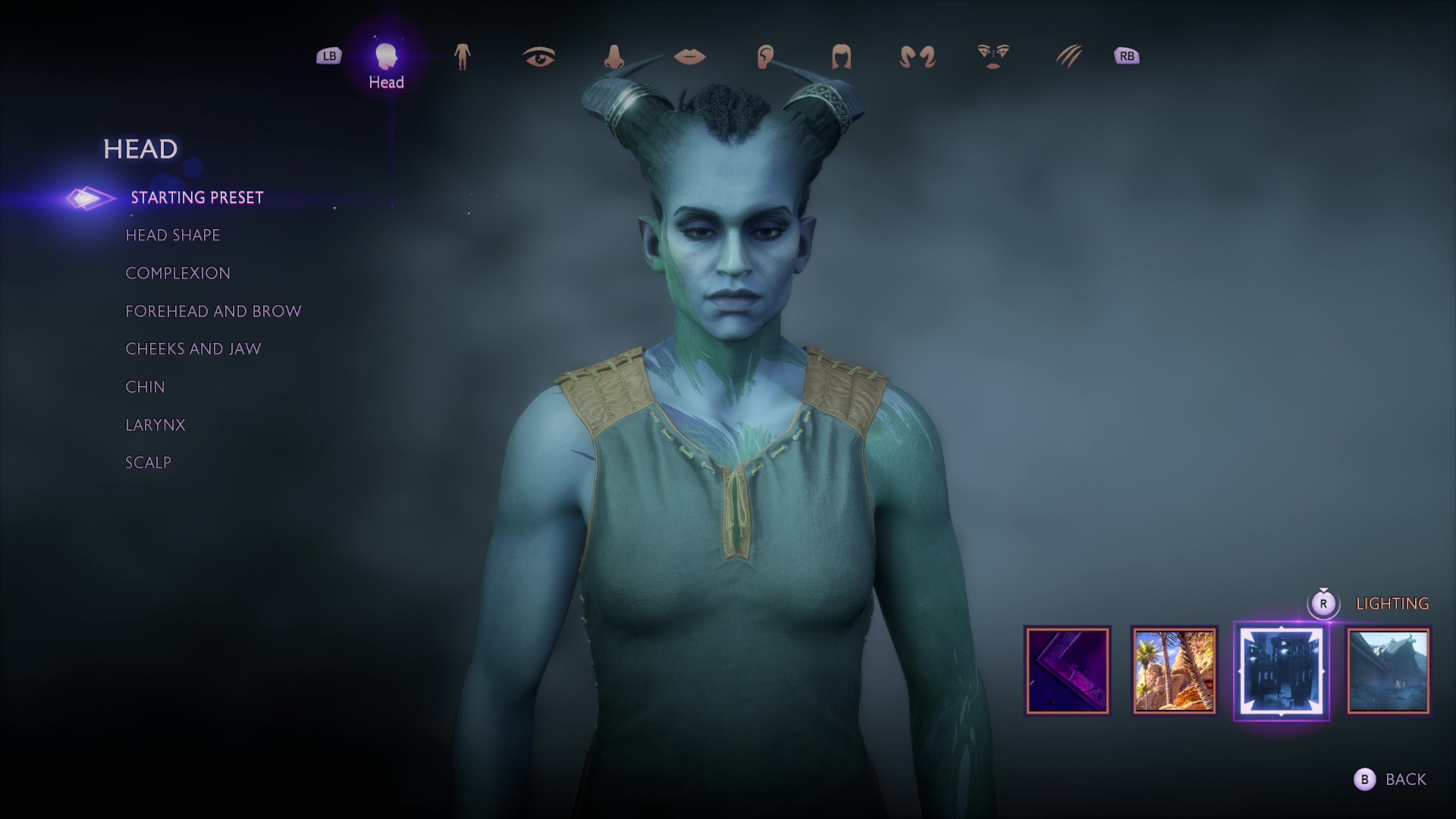Select the Body shape icon
1456x819 pixels.
click(462, 55)
